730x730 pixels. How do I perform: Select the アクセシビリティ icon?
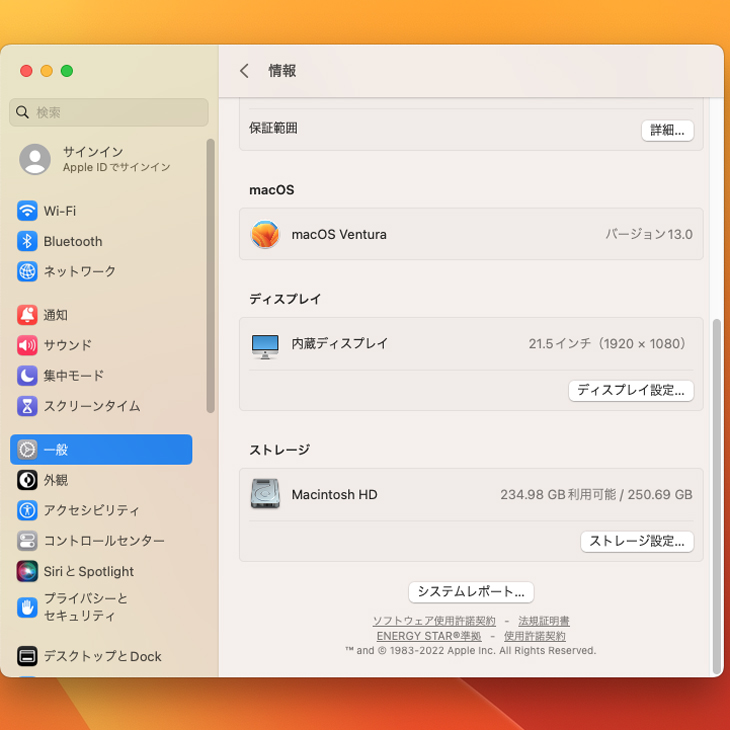click(x=27, y=510)
